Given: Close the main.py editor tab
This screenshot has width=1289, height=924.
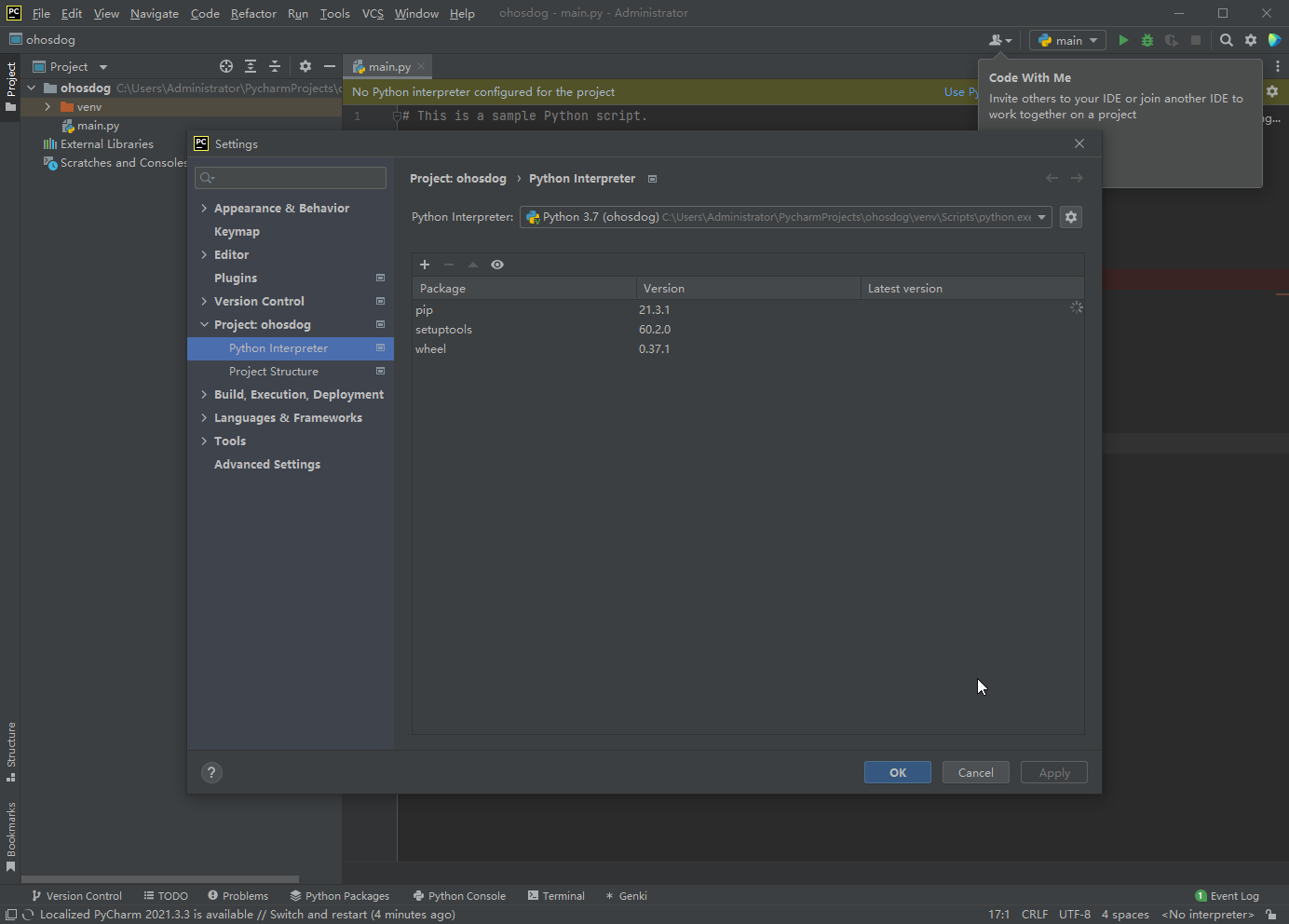Looking at the screenshot, I should tap(421, 66).
